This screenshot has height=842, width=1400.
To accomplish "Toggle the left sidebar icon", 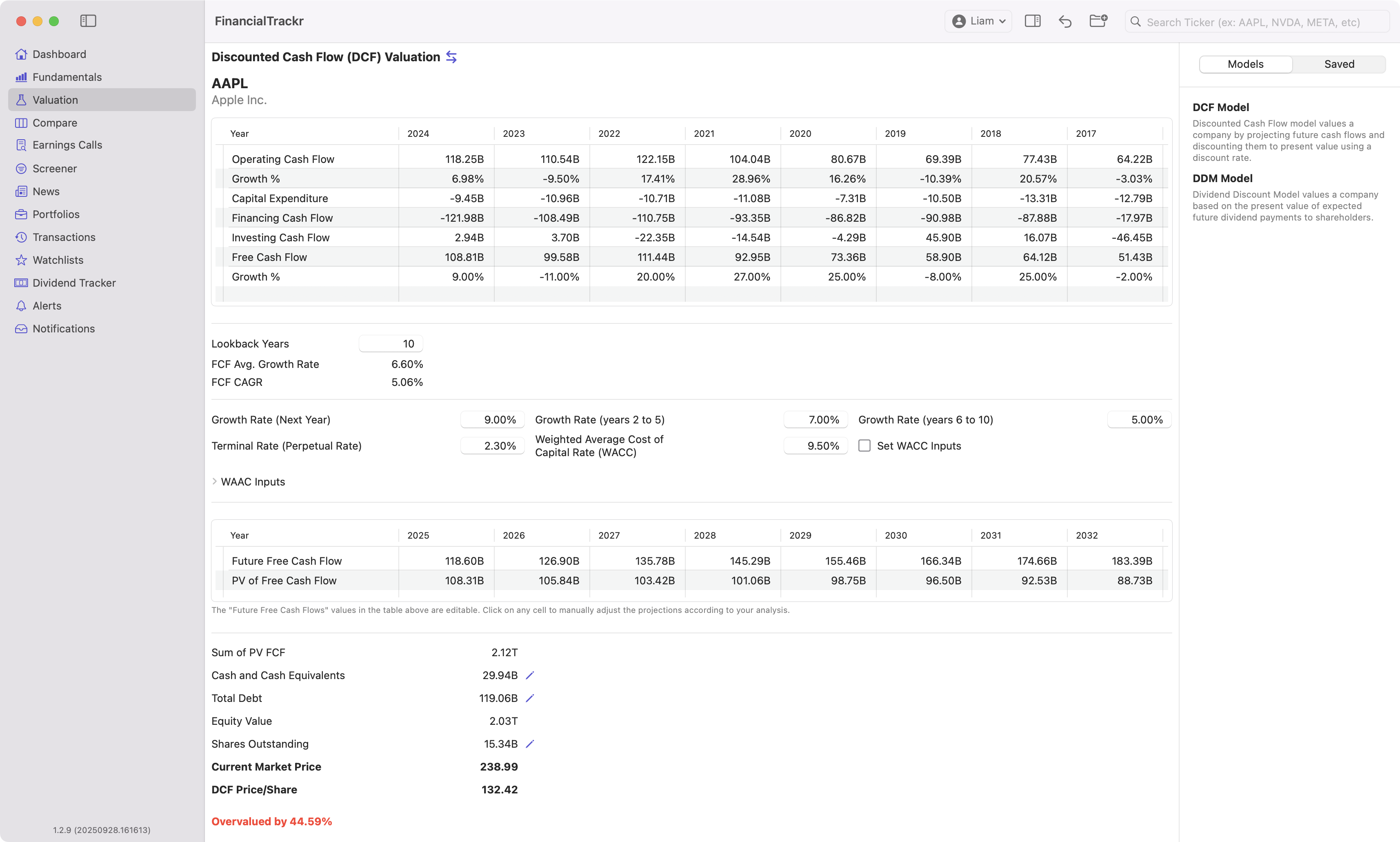I will pyautogui.click(x=88, y=21).
